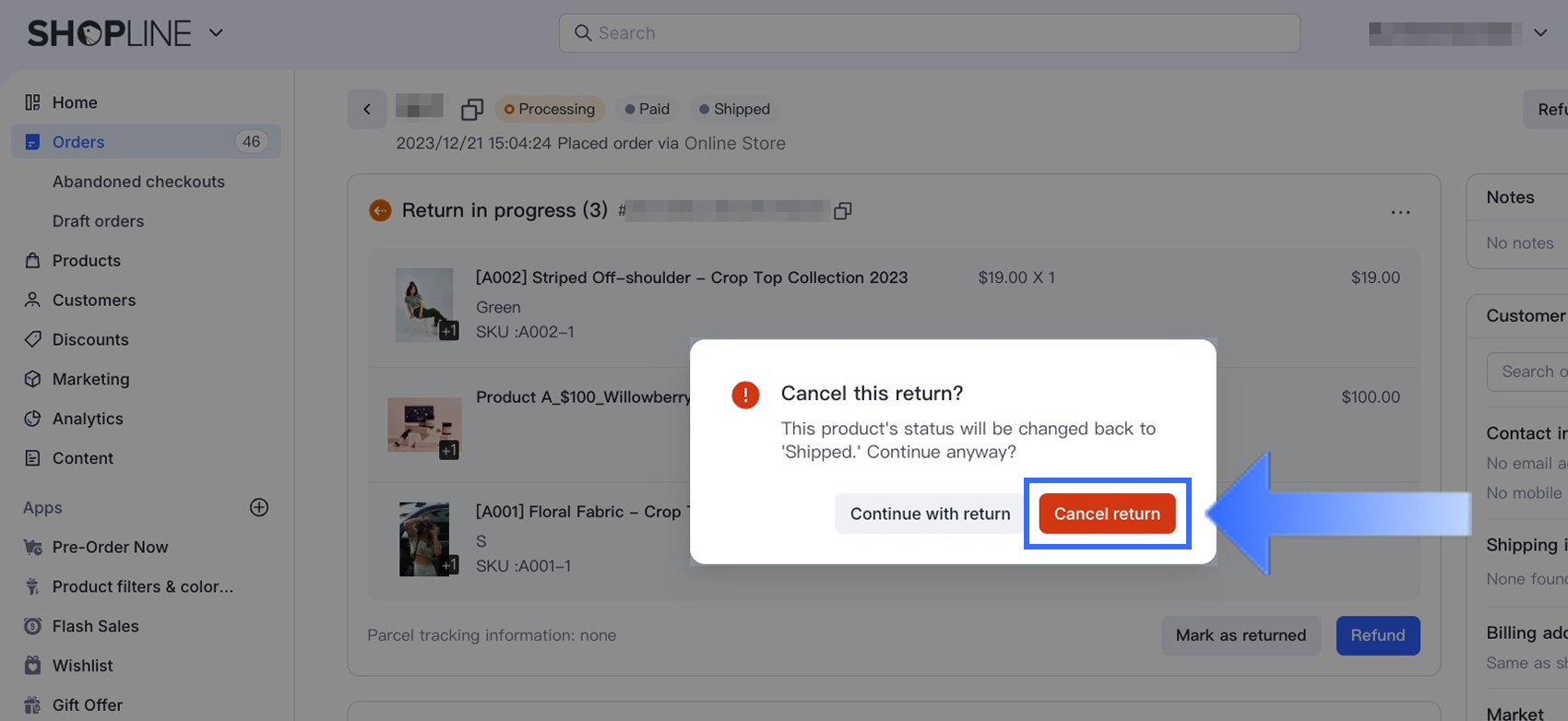
Task: Copy the order number icon
Action: [471, 110]
